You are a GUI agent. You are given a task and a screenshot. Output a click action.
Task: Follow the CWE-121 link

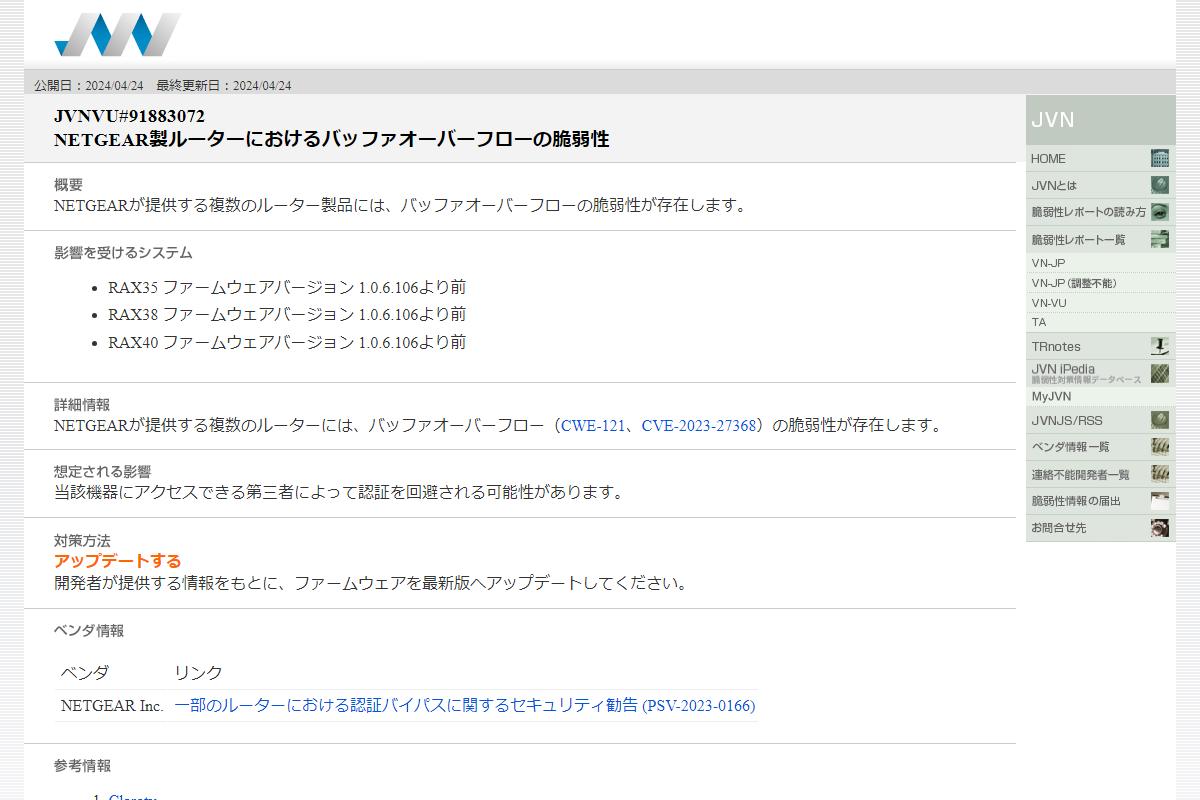(x=593, y=426)
